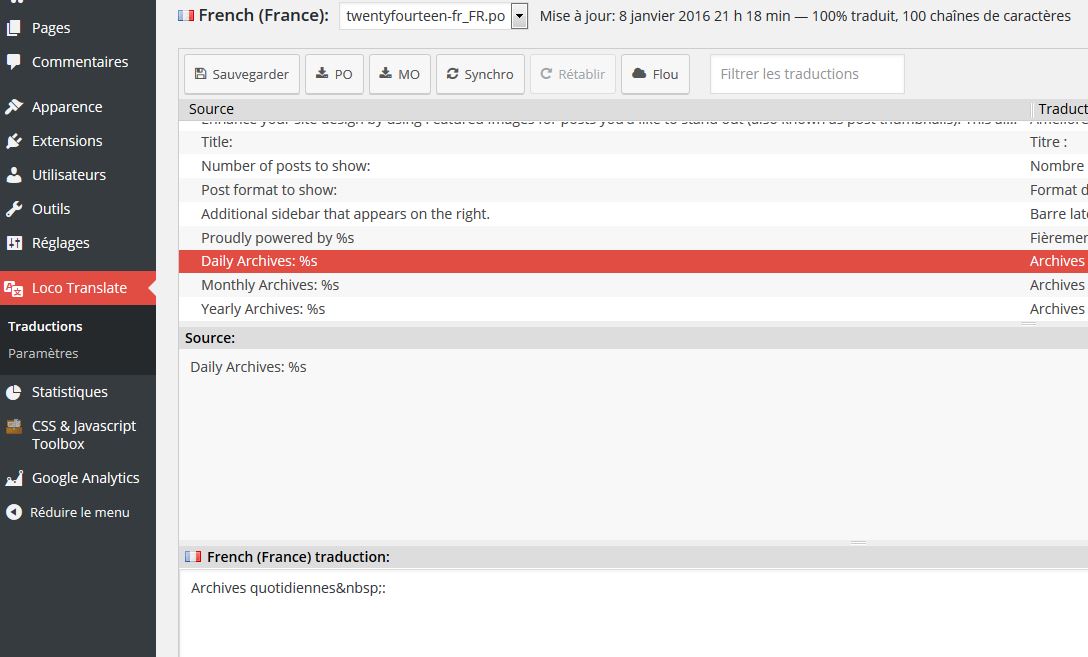Click the French flag next to the language title

point(186,15)
